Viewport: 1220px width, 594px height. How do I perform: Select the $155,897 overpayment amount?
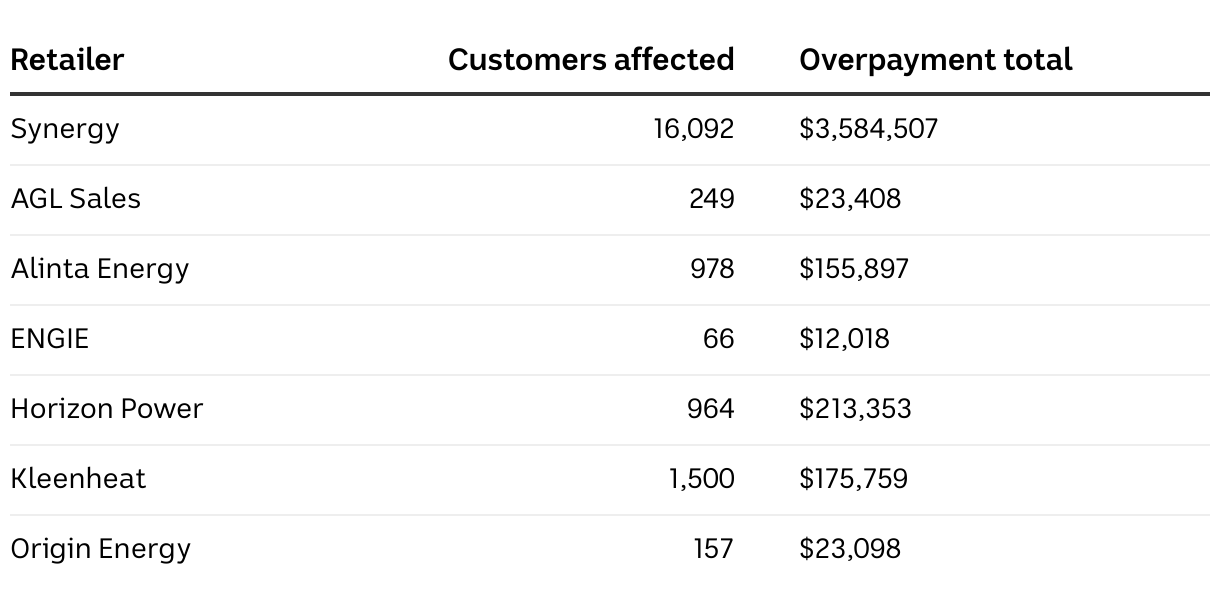pyautogui.click(x=854, y=269)
